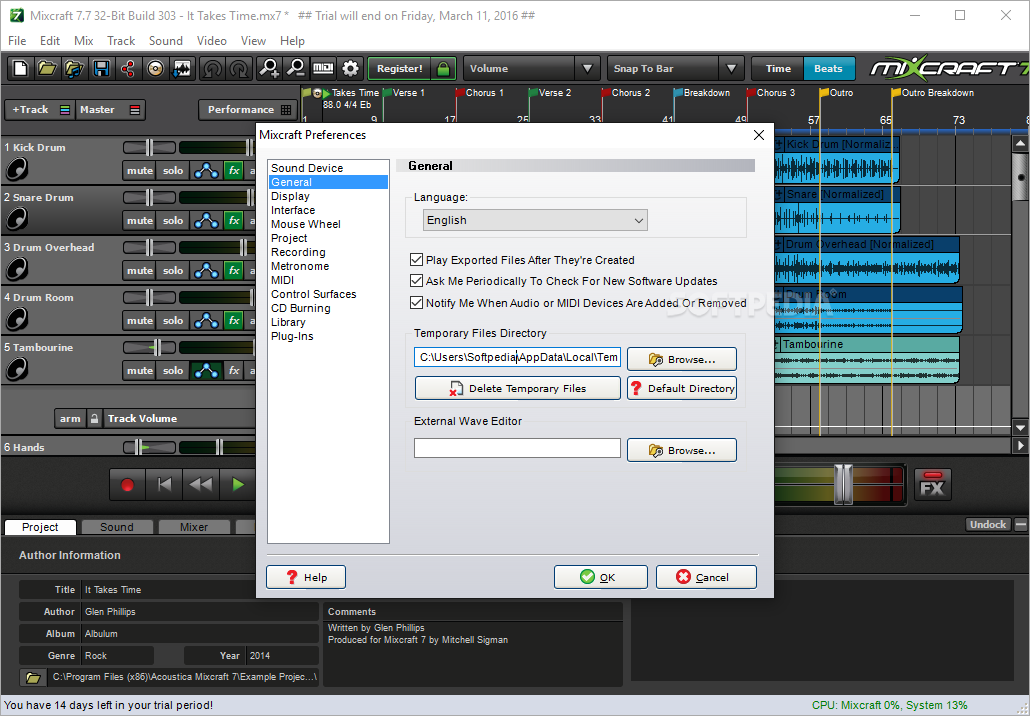Open the MIDI keyboard icon in toolbar
This screenshot has height=716, width=1030.
tap(323, 68)
